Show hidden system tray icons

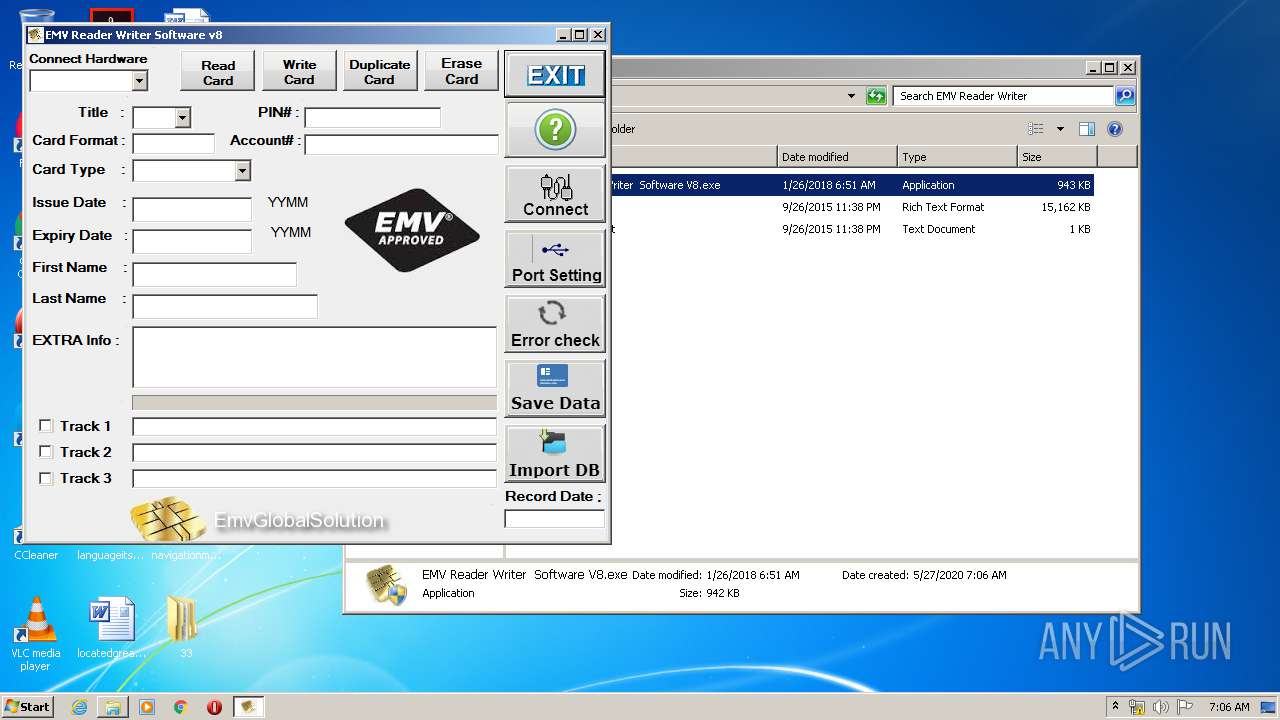click(x=1116, y=707)
